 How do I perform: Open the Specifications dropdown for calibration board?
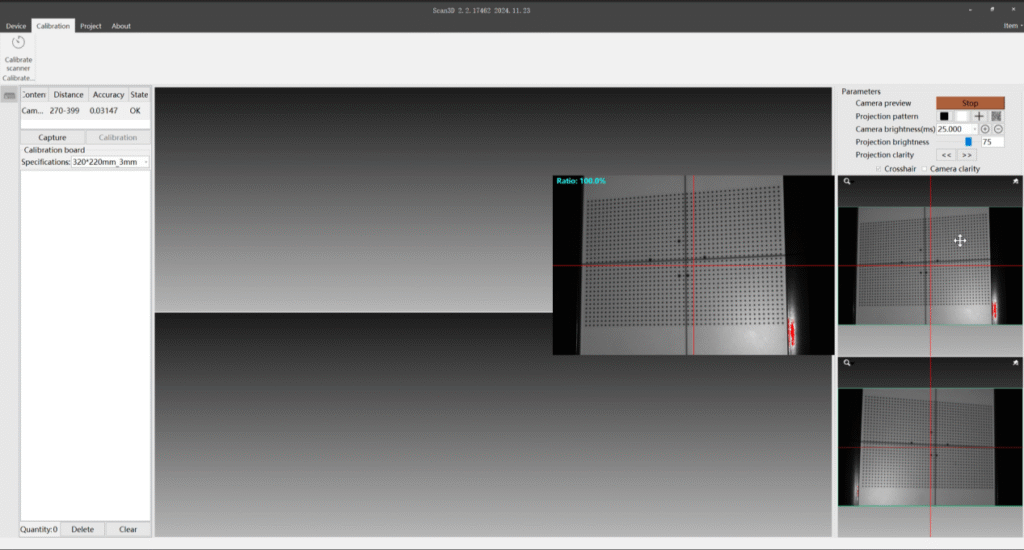146,162
